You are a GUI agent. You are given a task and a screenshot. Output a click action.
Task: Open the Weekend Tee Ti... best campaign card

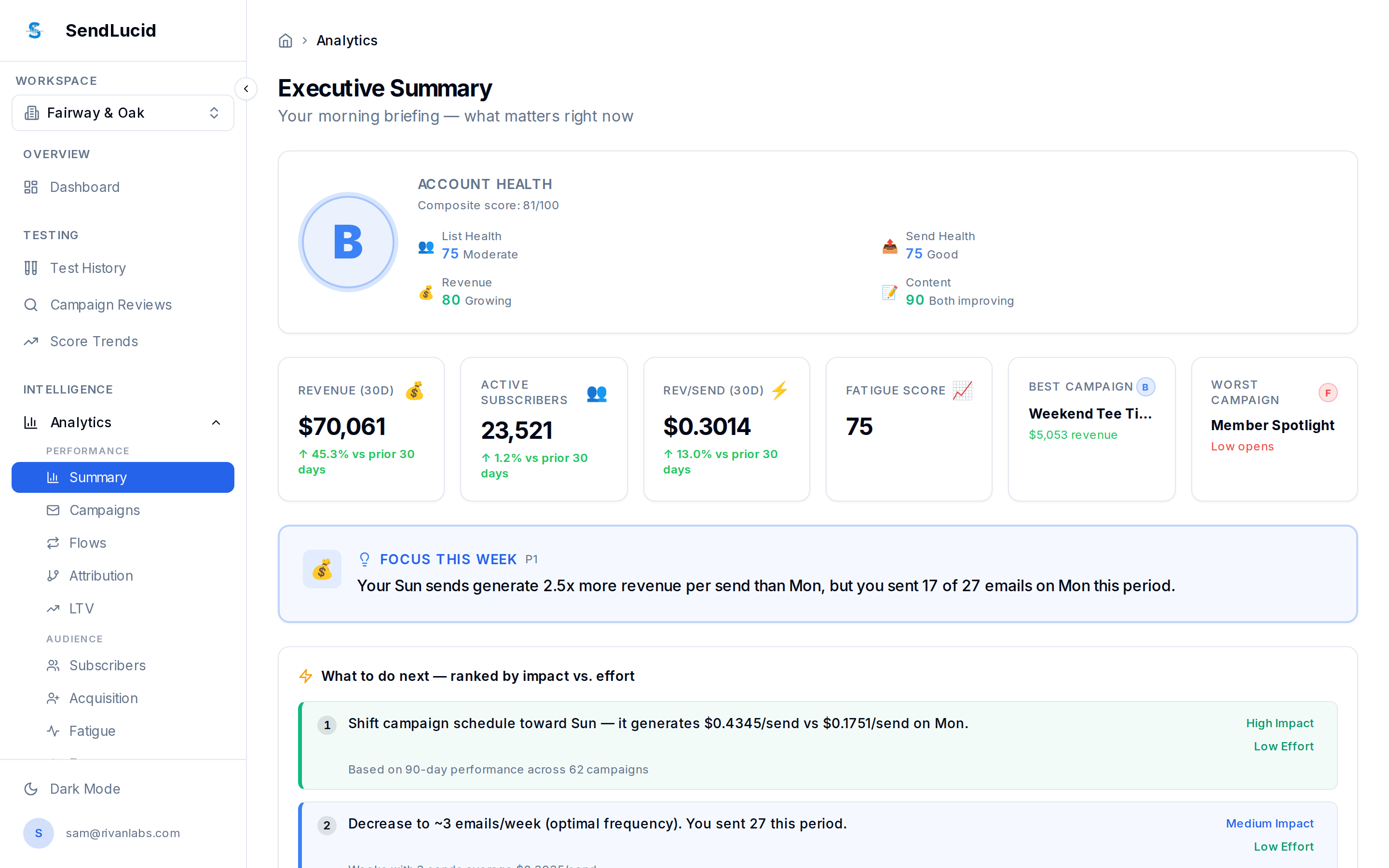(1092, 429)
